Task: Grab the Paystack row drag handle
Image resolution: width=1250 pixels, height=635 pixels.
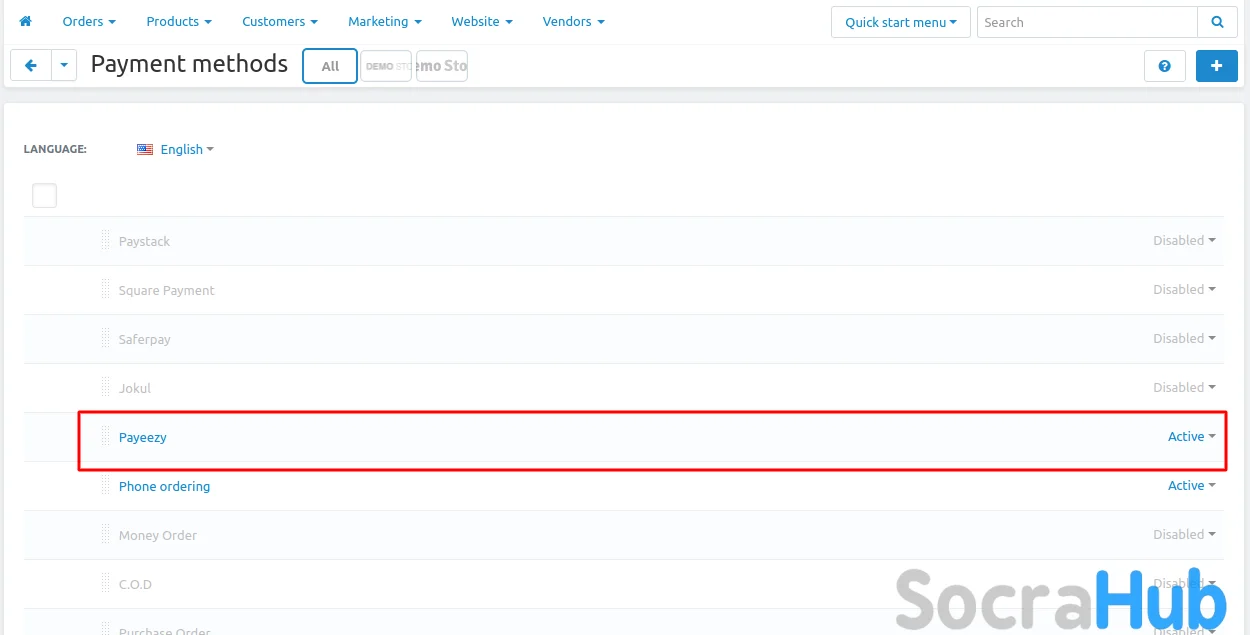Action: (105, 240)
